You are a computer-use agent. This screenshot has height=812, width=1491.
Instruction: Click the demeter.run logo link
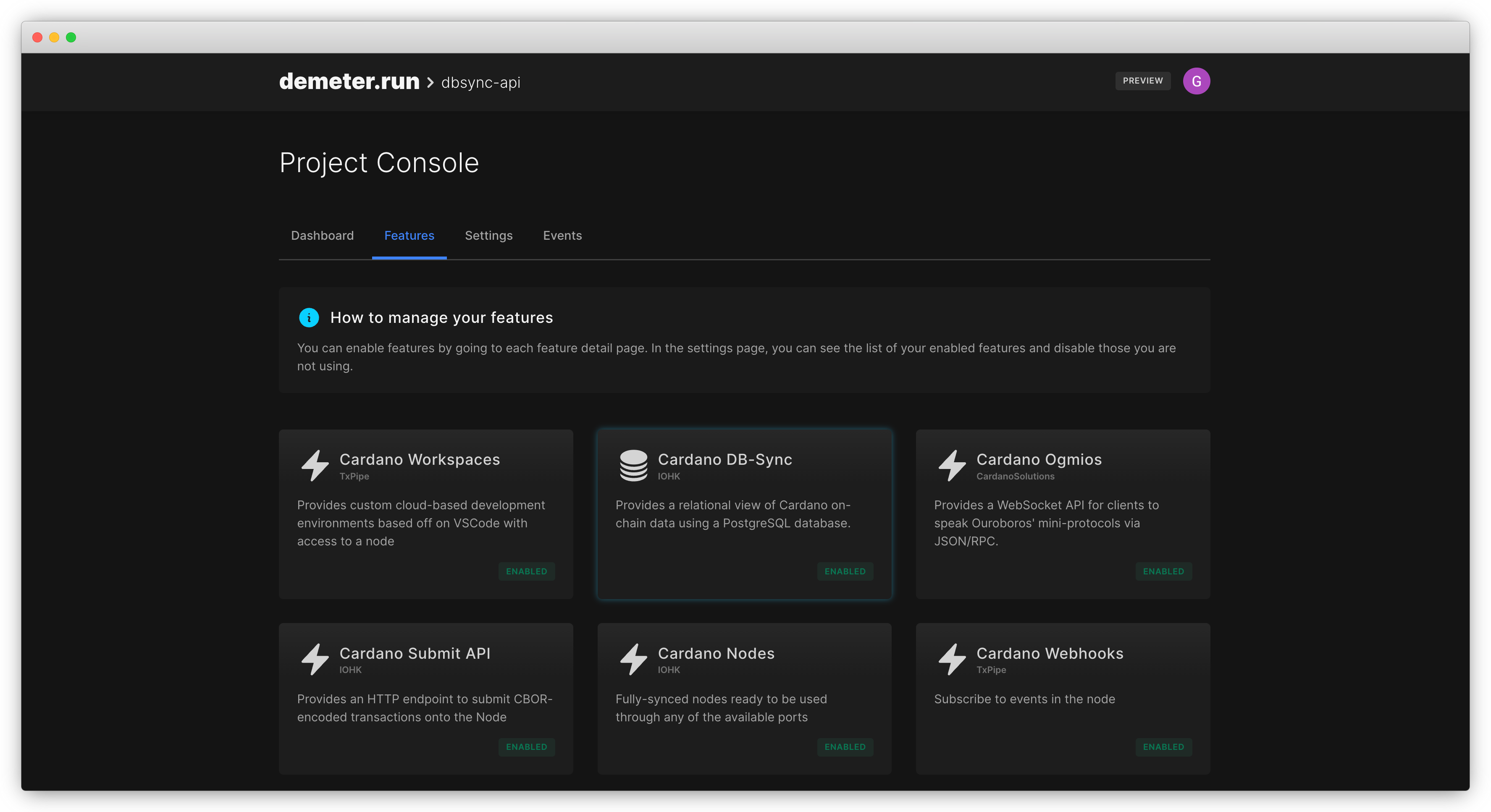pyautogui.click(x=349, y=81)
